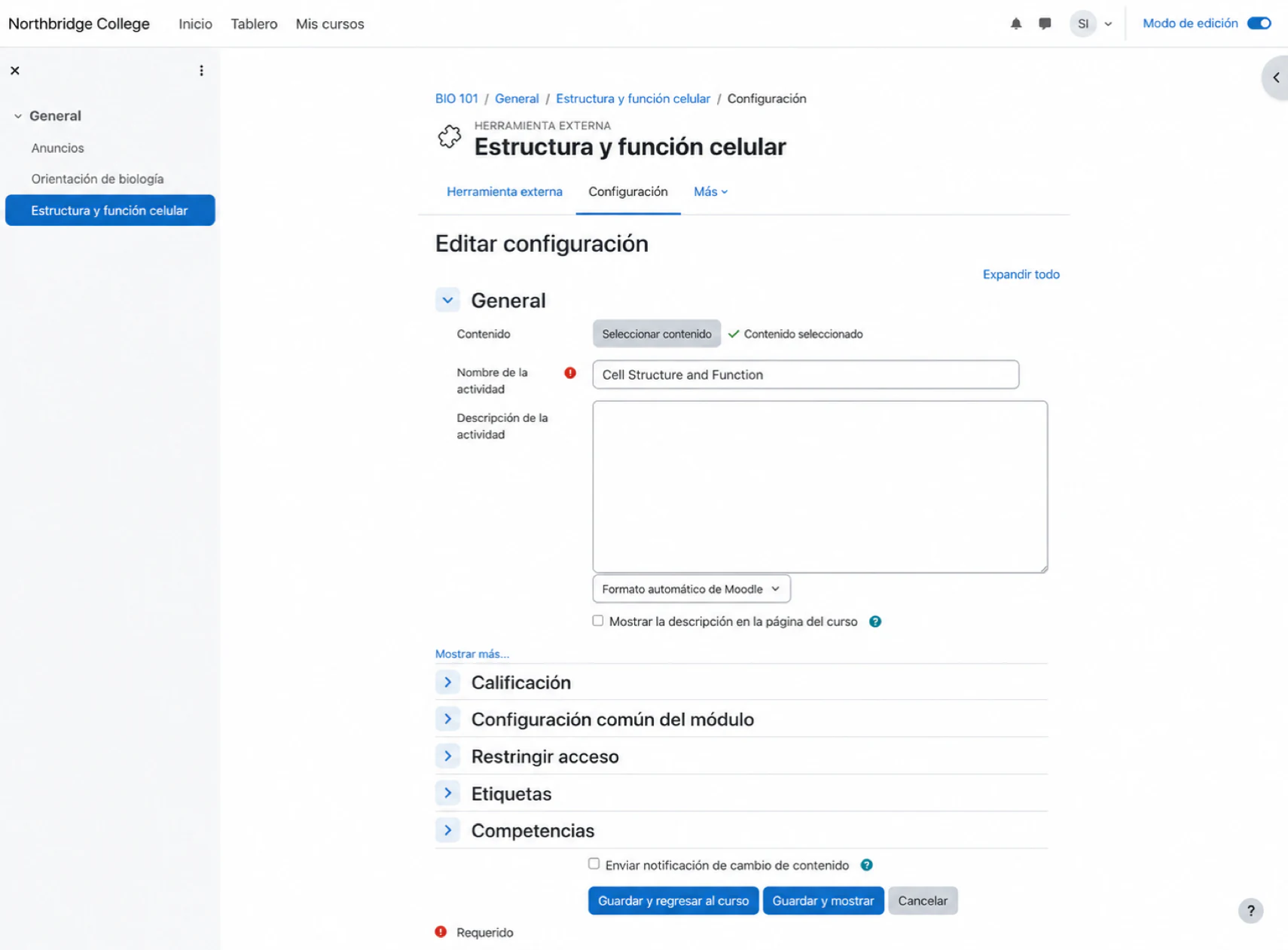Open help for Mostrar la descripción
Viewport: 1288px width, 950px height.
(874, 622)
